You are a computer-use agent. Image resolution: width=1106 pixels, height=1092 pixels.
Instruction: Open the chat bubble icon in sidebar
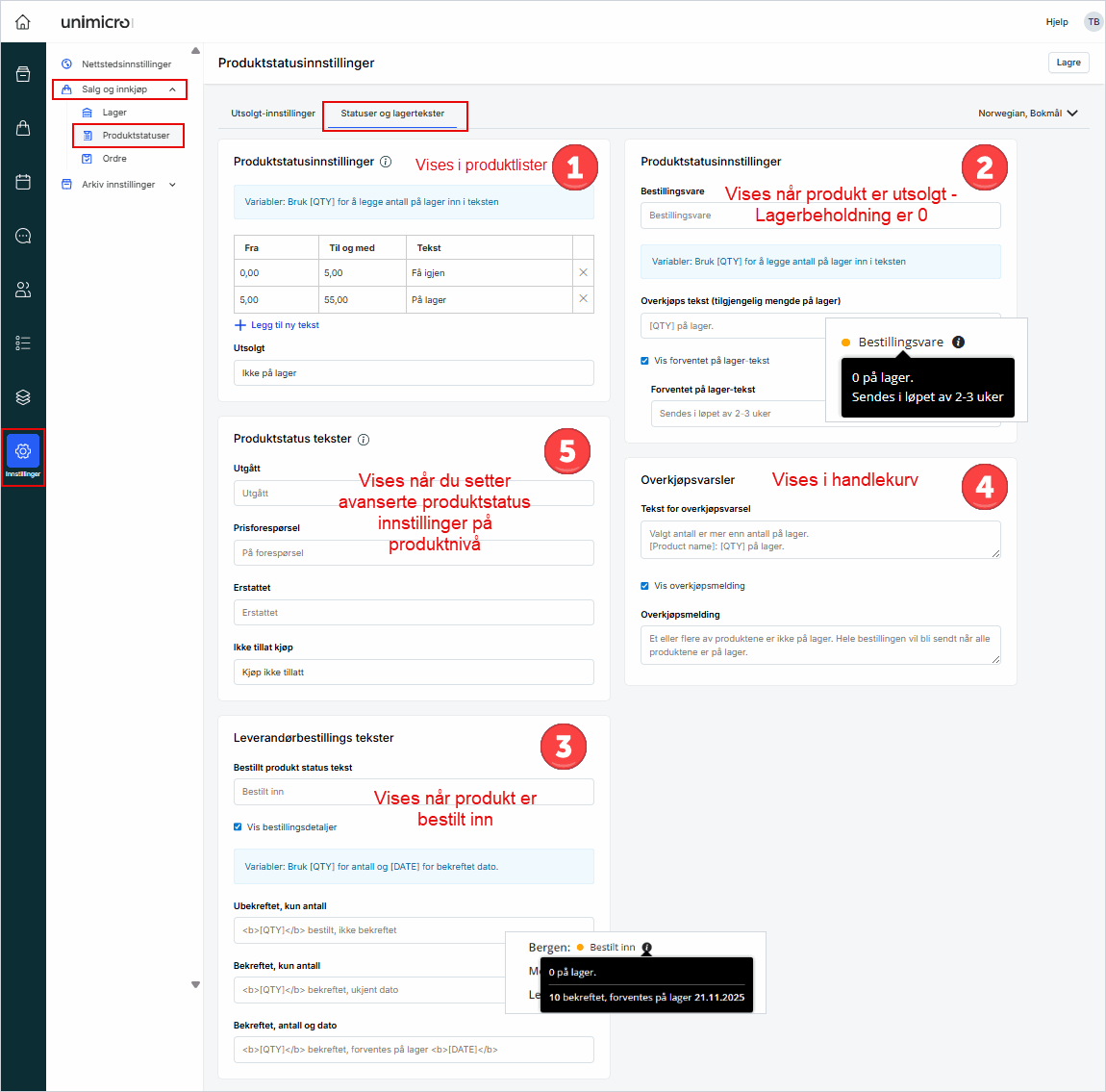pyautogui.click(x=21, y=236)
